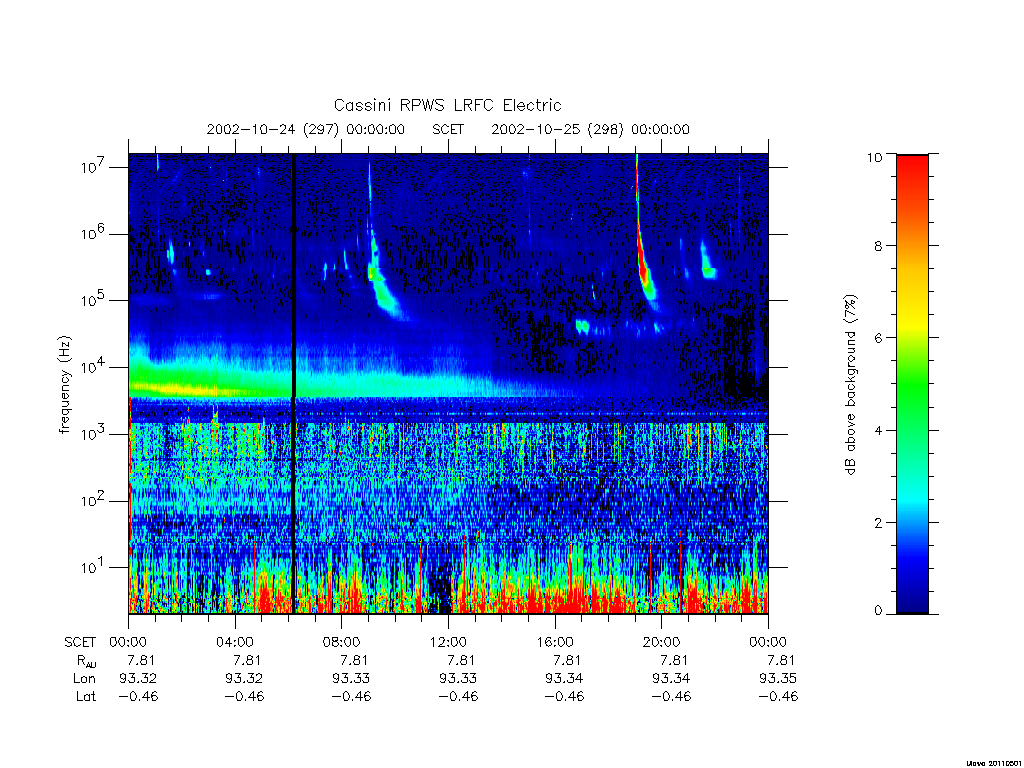This screenshot has height=768, width=1024.
Task: Click the 10^7 frequency tick label
Action: click(x=95, y=167)
